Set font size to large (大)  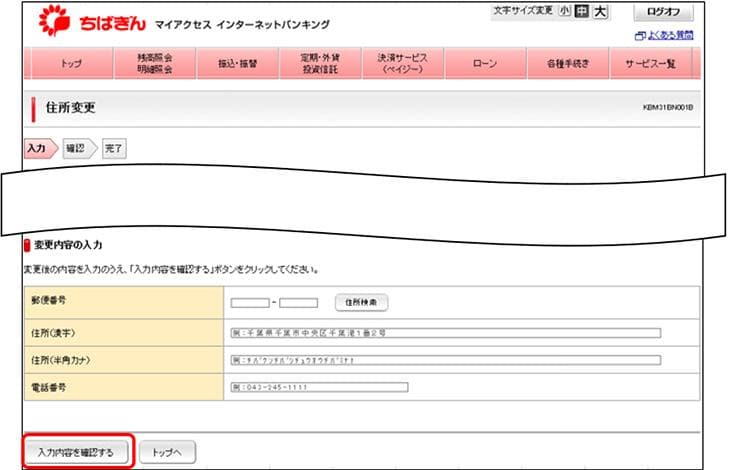click(600, 11)
